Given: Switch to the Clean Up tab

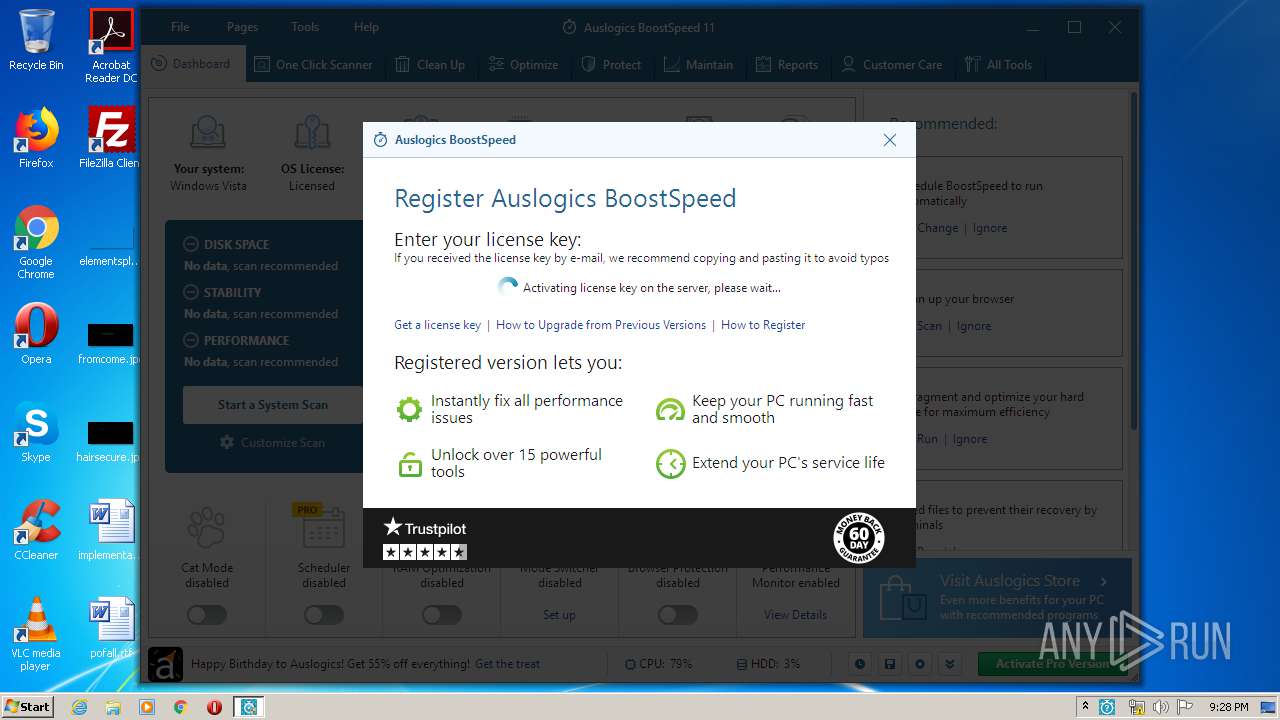Looking at the screenshot, I should [x=430, y=64].
